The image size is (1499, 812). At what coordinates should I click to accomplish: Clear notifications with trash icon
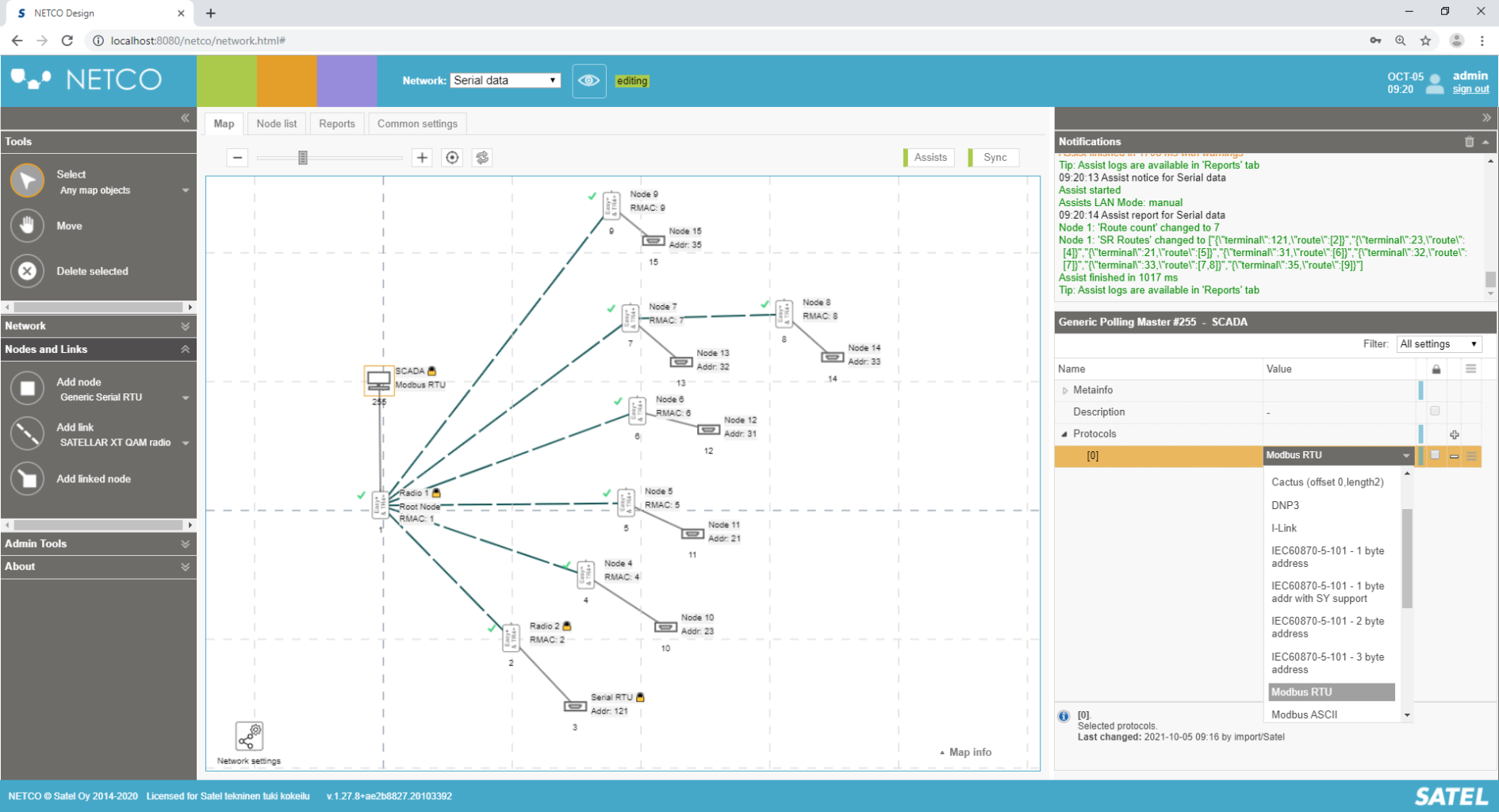click(x=1469, y=142)
